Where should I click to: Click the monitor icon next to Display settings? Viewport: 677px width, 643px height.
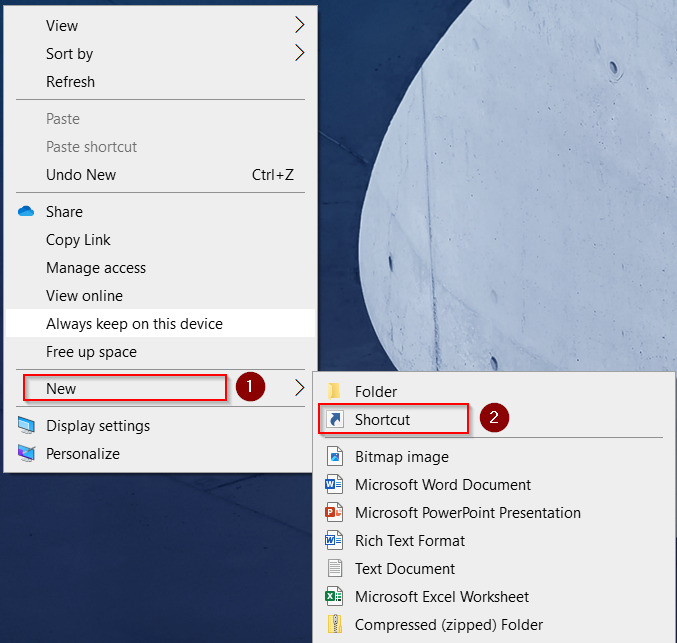click(x=26, y=425)
